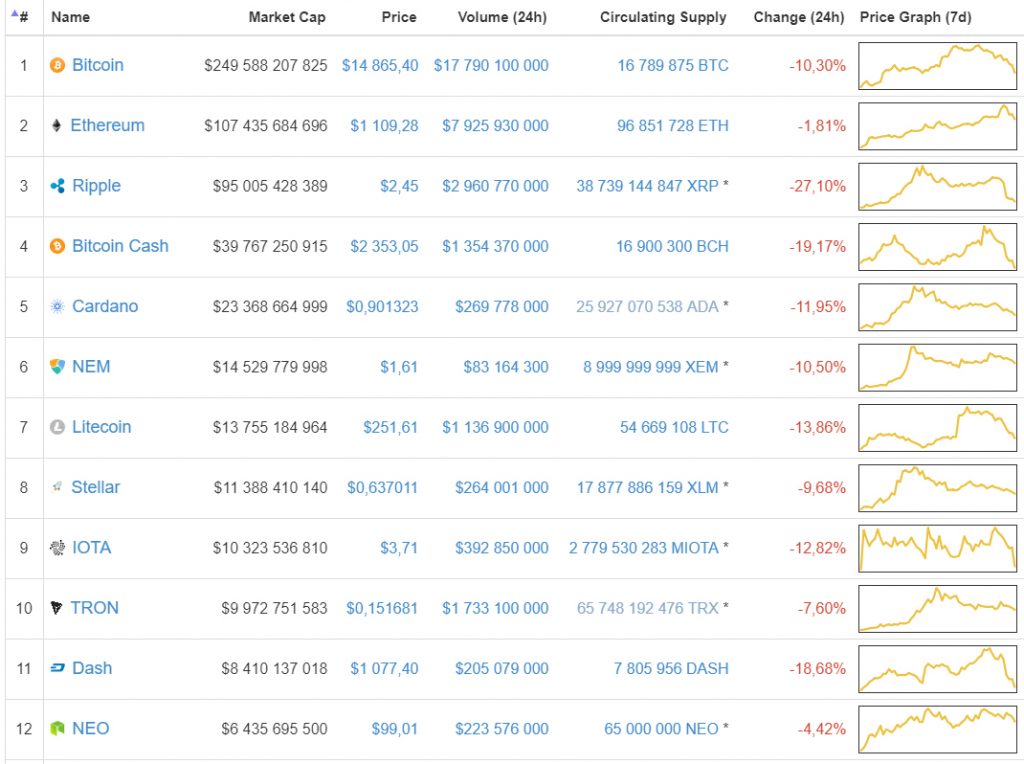This screenshot has width=1024, height=764.
Task: Click Bitcoin price $14 865,40 link
Action: (x=380, y=66)
